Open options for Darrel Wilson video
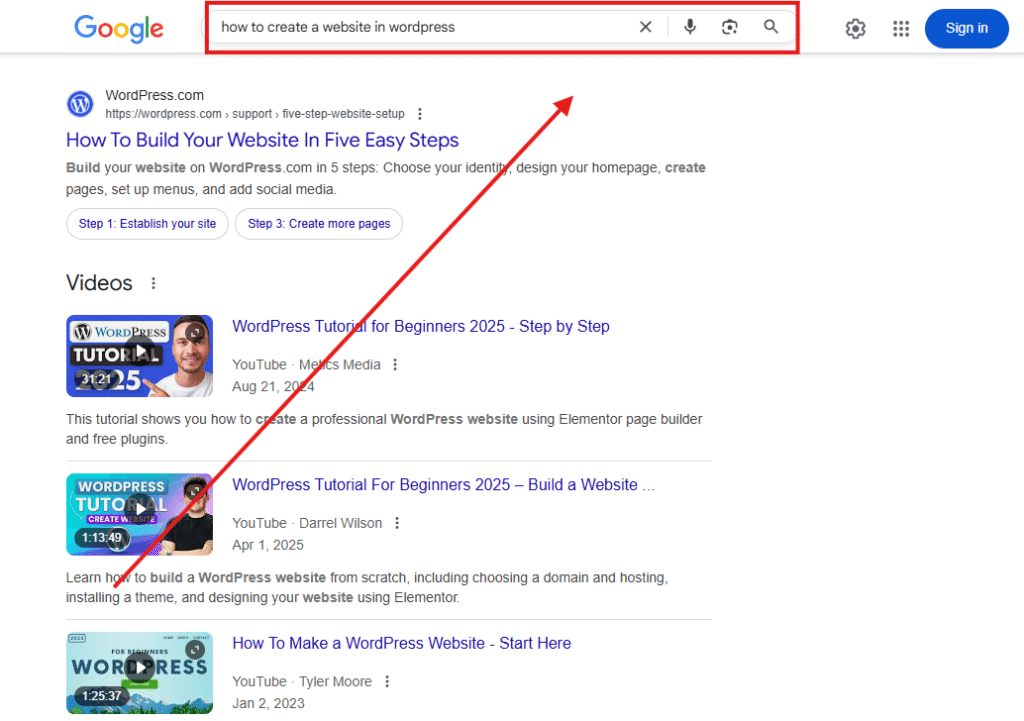The height and width of the screenshot is (721, 1024). pos(397,523)
